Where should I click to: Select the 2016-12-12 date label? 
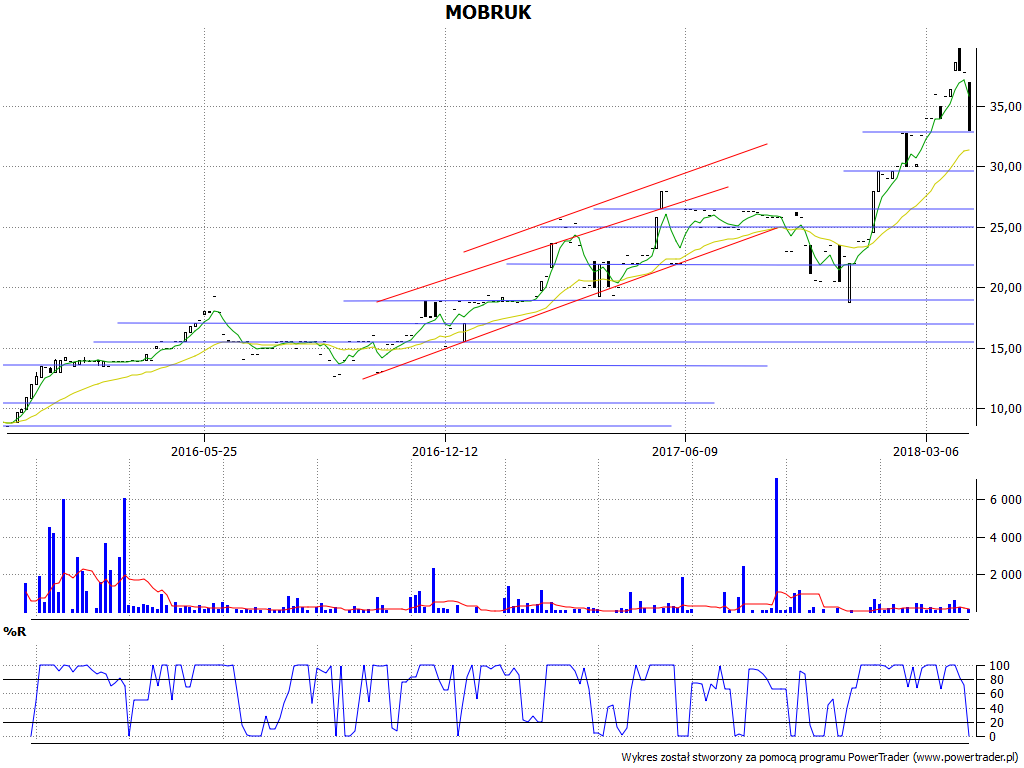click(x=445, y=451)
